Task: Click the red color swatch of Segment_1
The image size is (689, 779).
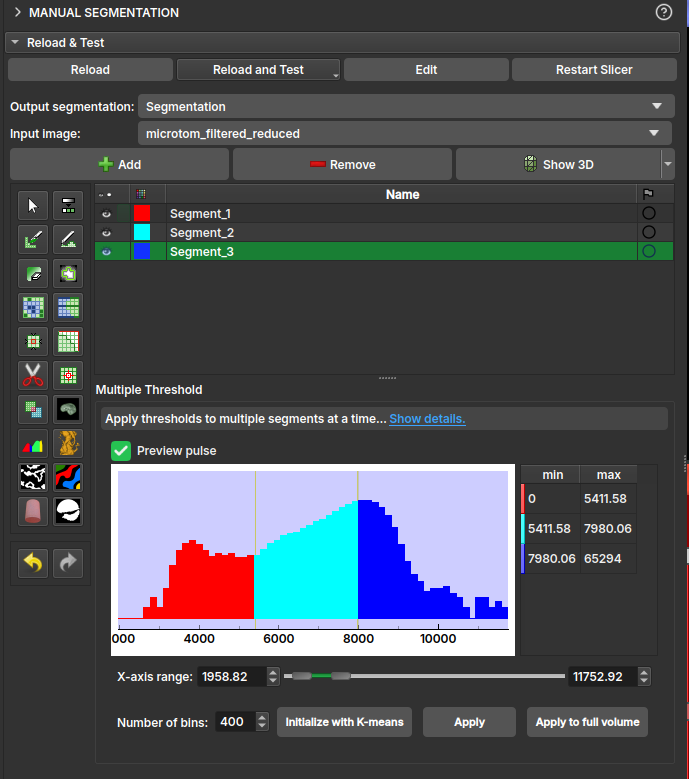Action: 141,214
